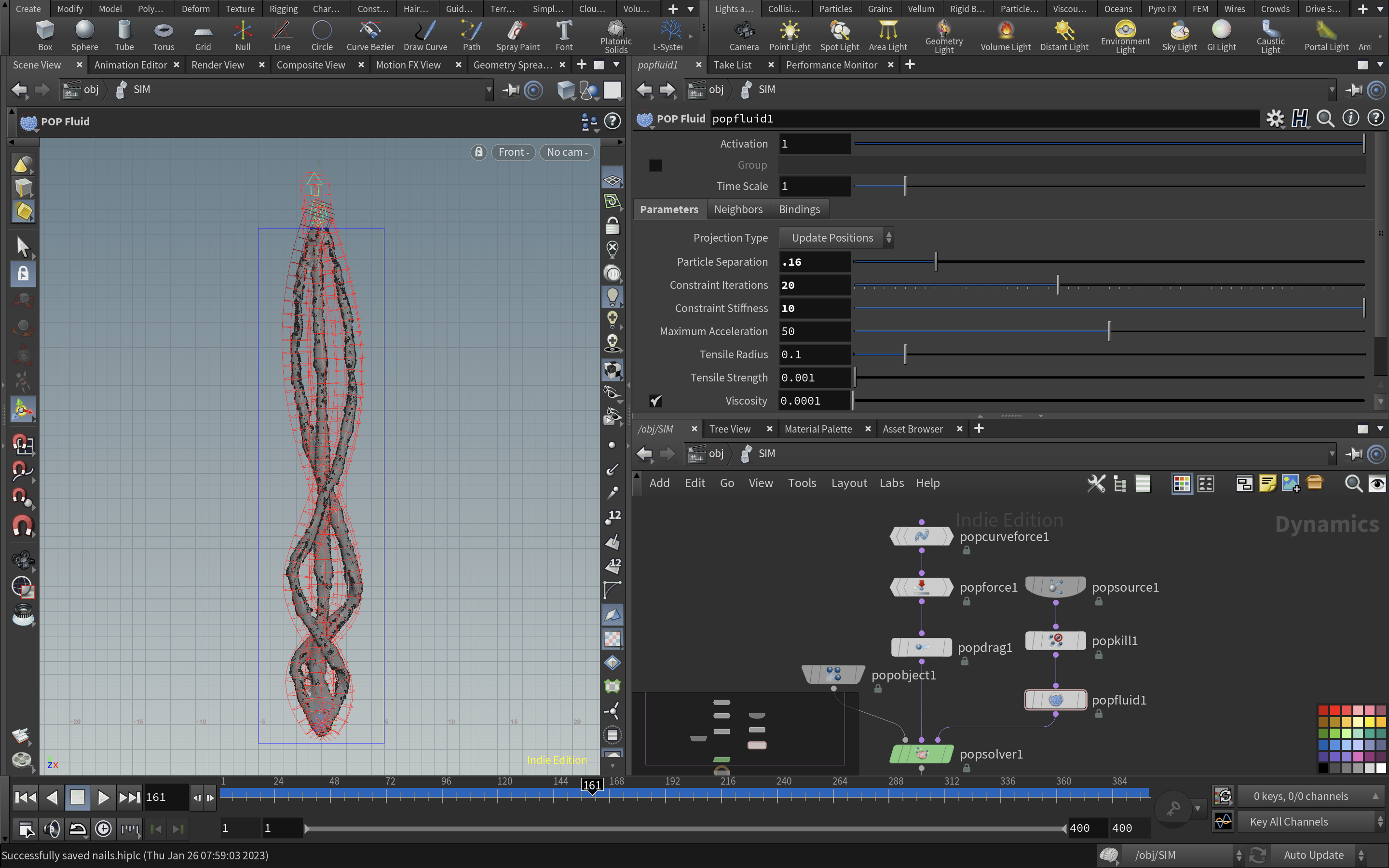Toggle the Group checkbox

655,165
